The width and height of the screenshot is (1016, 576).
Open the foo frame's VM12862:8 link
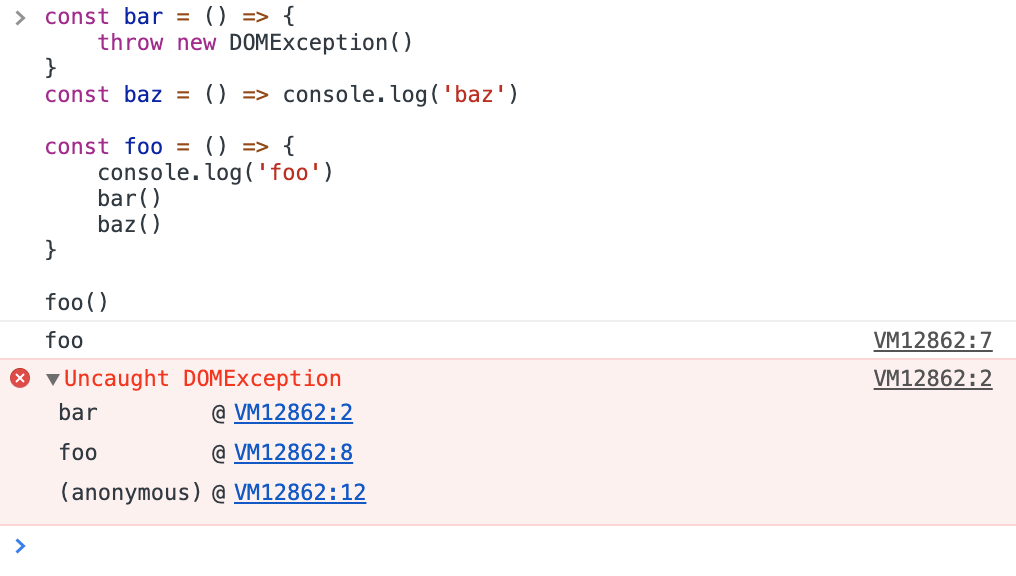pos(293,453)
